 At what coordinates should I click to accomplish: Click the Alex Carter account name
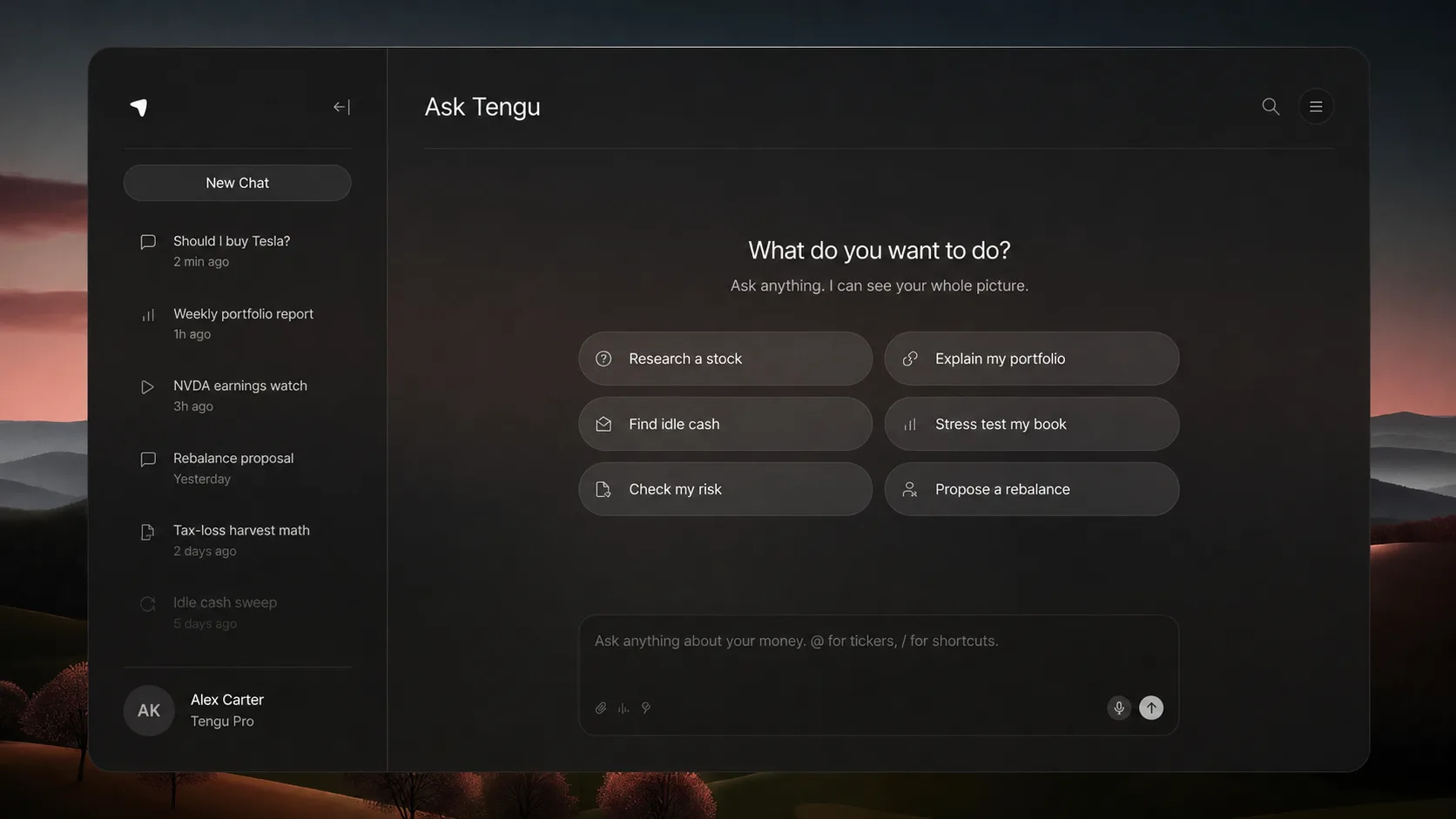(227, 700)
